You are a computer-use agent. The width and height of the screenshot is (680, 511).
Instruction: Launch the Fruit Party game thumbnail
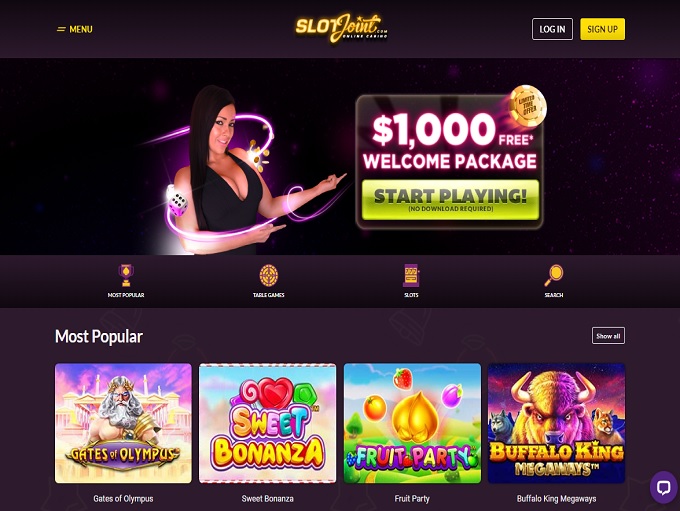click(412, 423)
